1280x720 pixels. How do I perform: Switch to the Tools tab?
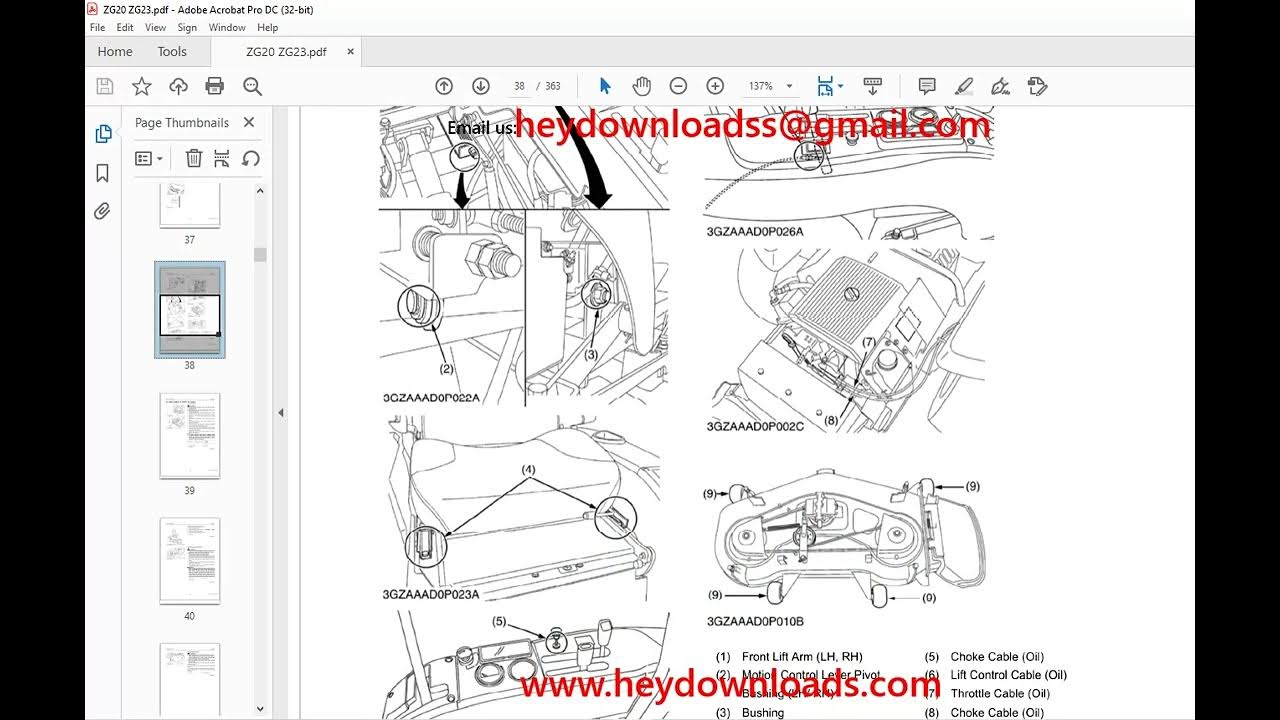[172, 52]
